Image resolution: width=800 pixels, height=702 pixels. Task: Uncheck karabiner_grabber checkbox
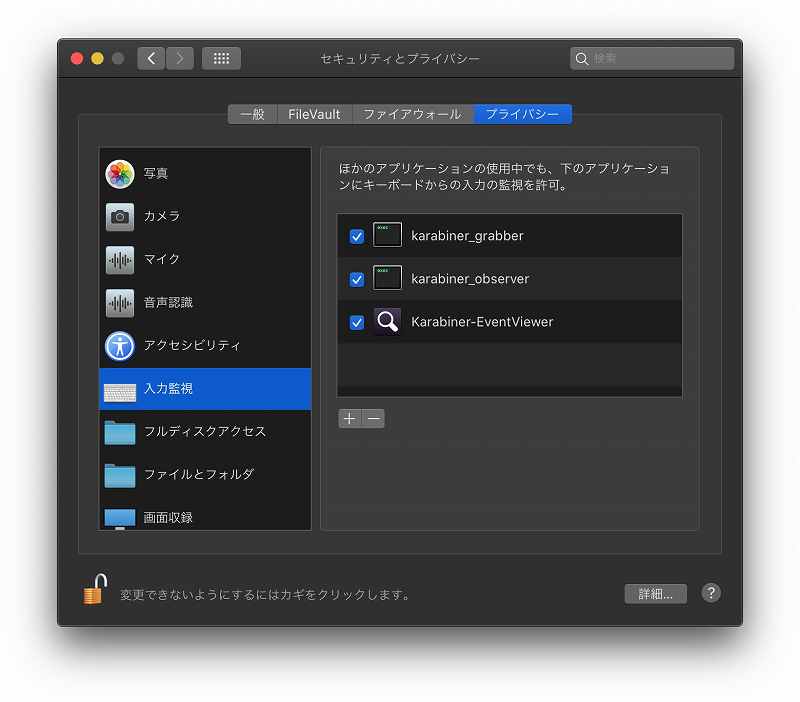tap(357, 236)
